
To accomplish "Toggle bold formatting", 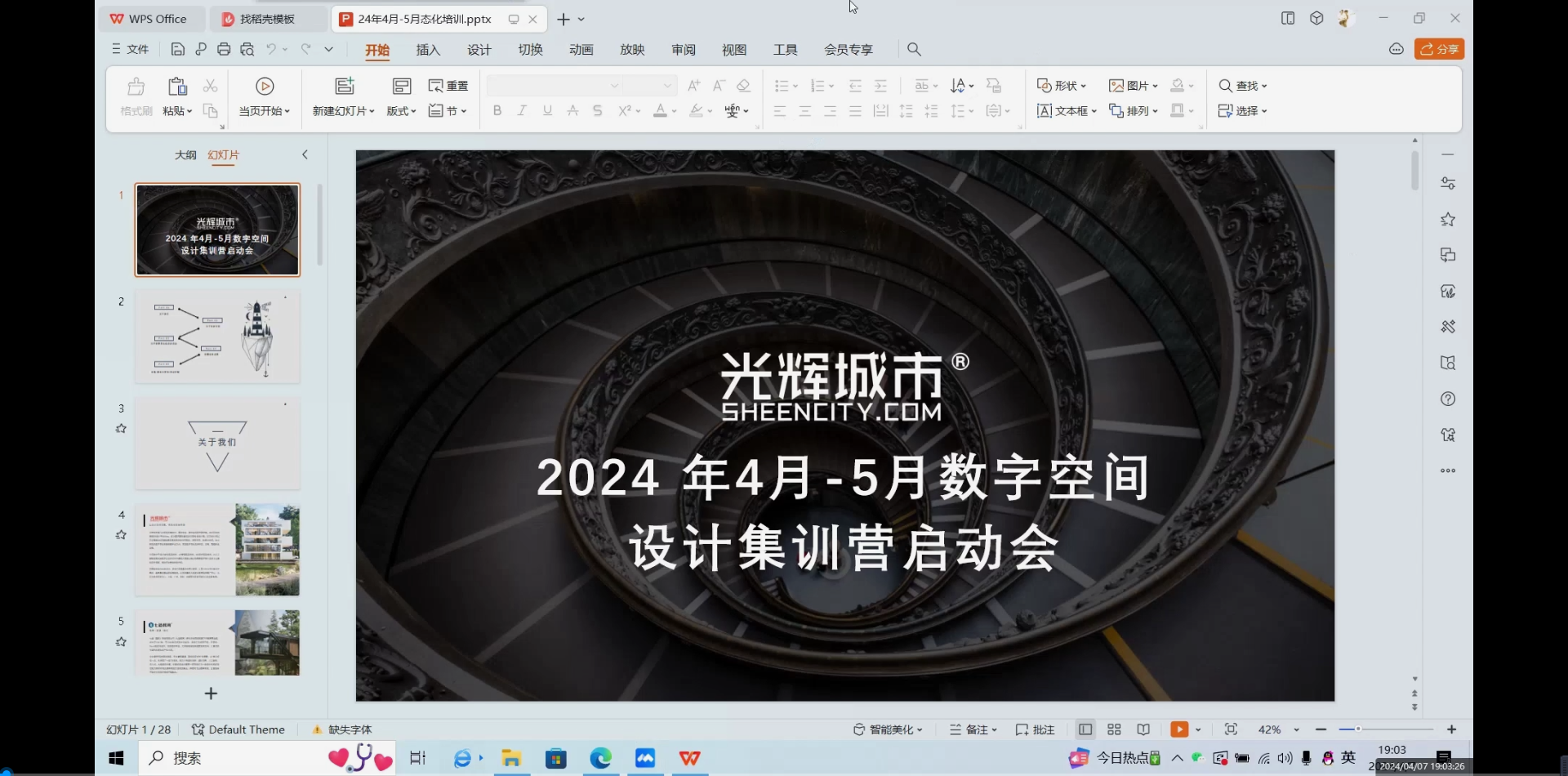I will tap(497, 111).
